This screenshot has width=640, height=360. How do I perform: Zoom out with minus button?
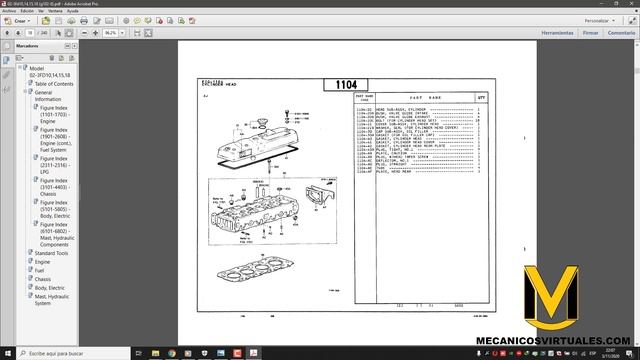click(x=84, y=33)
